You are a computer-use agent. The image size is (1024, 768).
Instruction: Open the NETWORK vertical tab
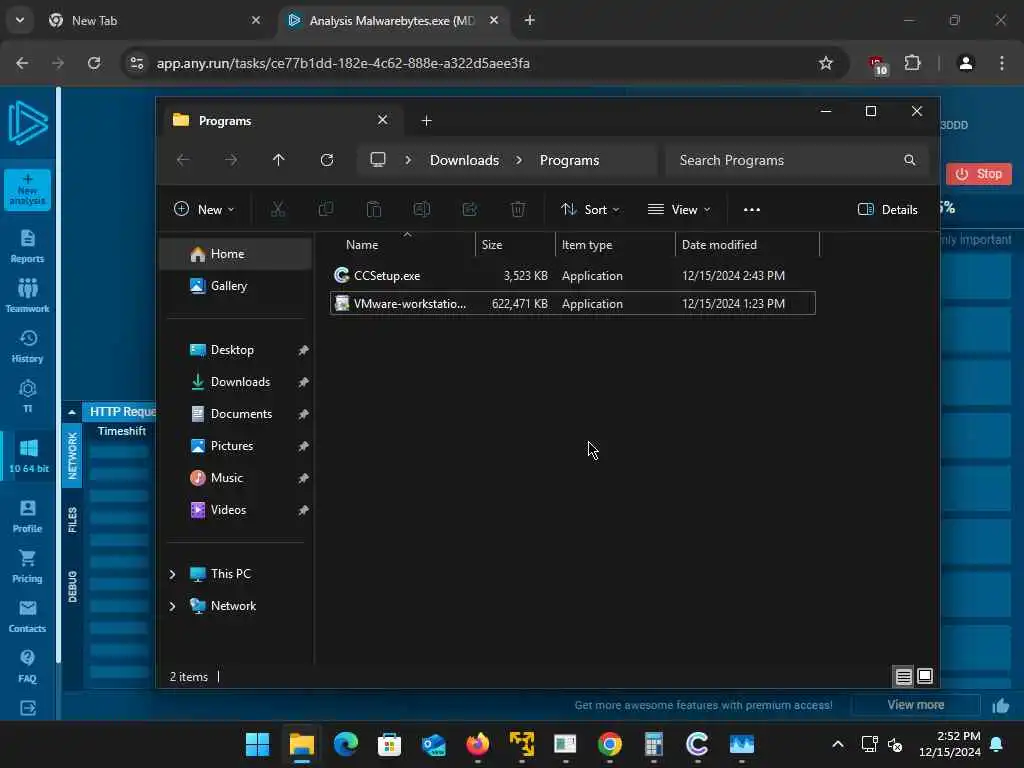pos(72,456)
